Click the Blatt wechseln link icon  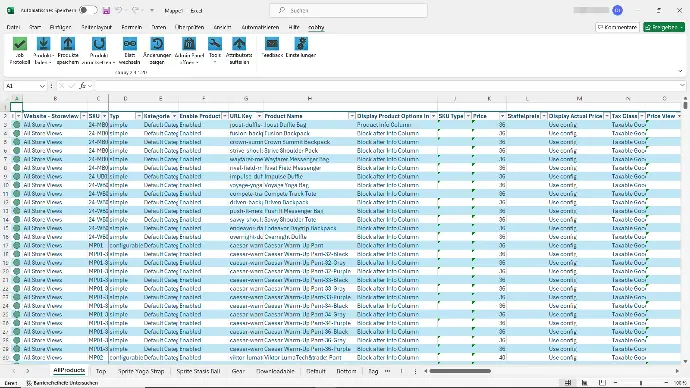129,44
